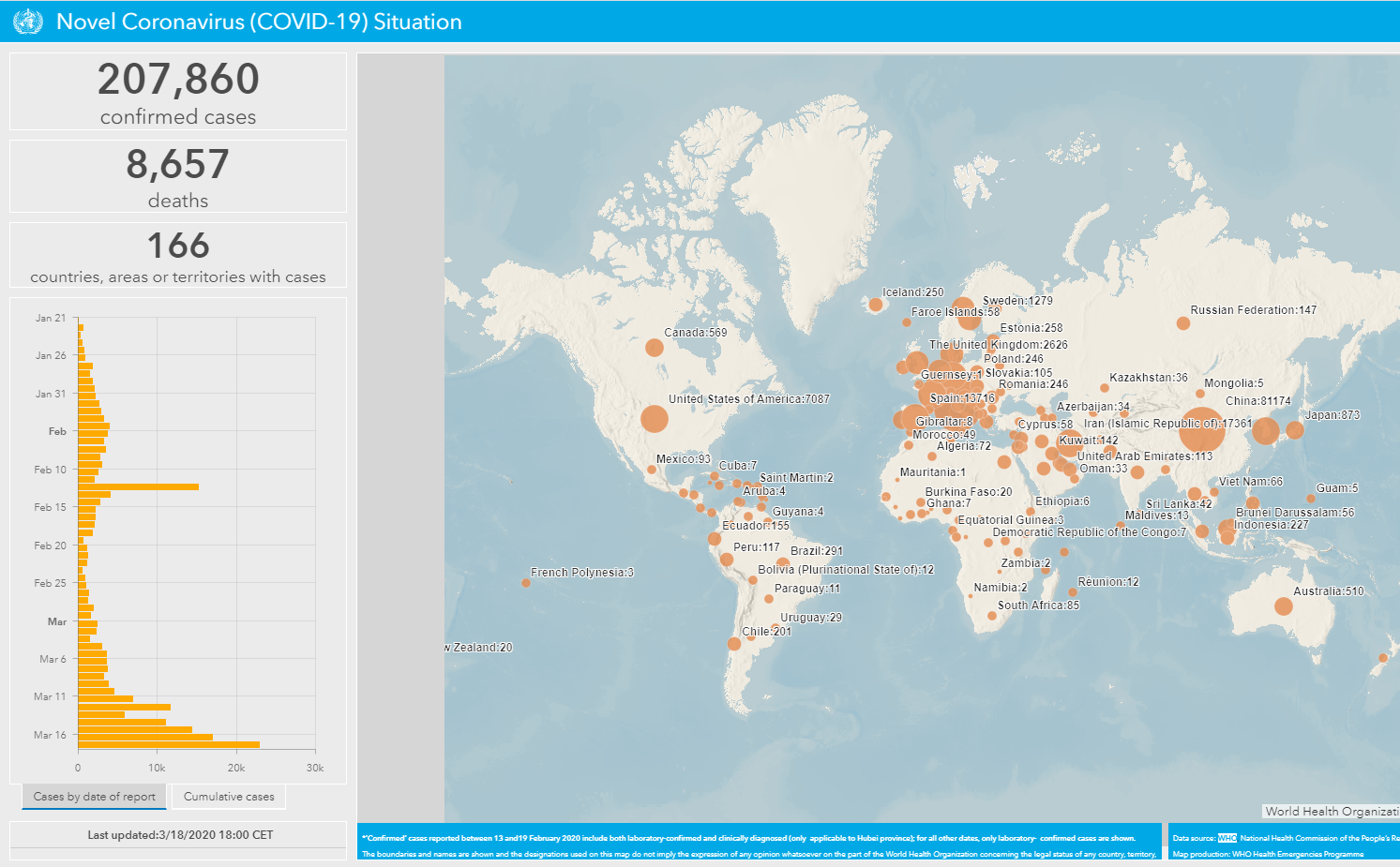Viewport: 1400px width, 867px height.
Task: Click the World Health Organization attribution label
Action: pos(1329,811)
